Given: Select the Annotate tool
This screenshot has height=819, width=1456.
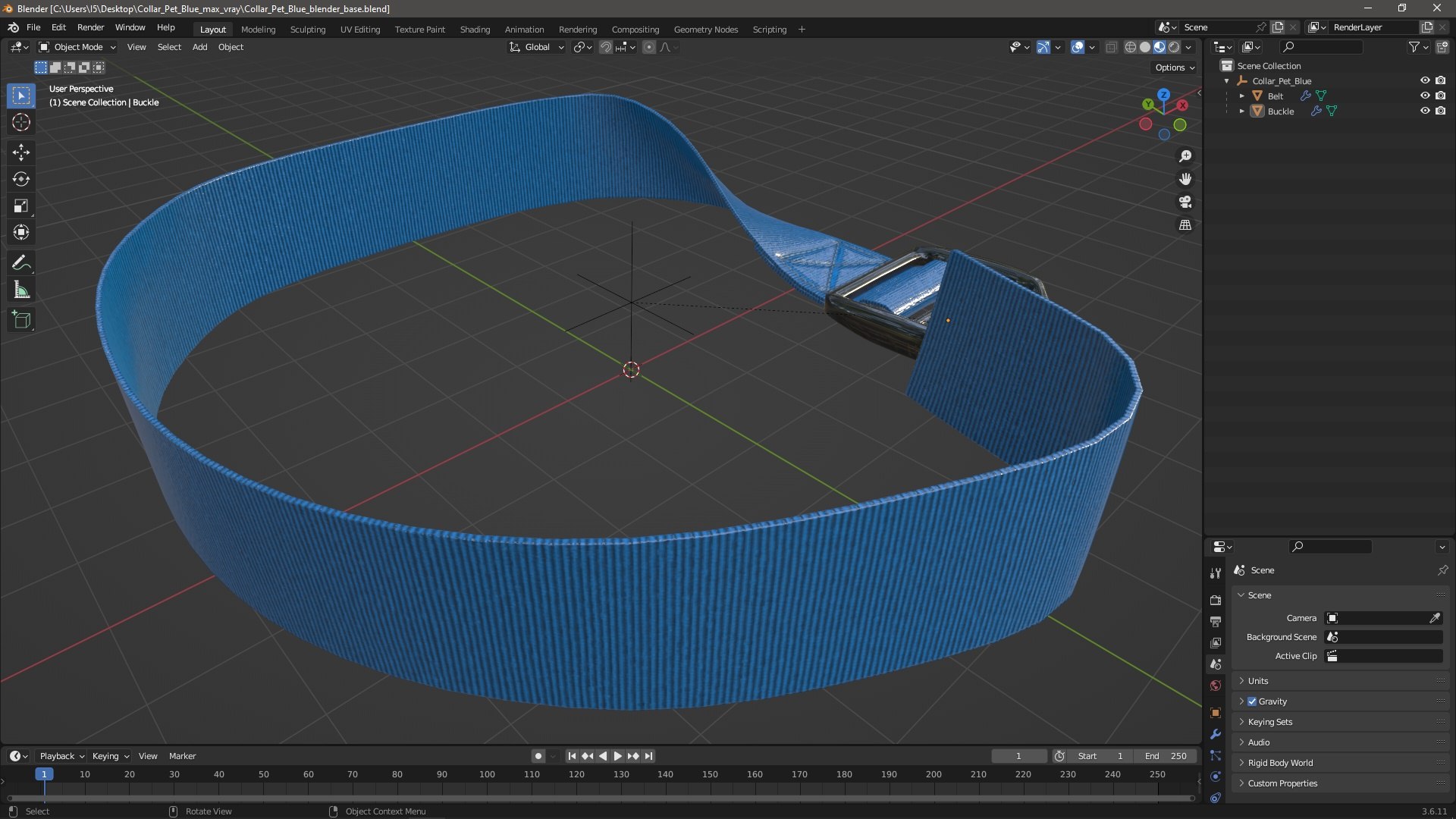Looking at the screenshot, I should click(x=21, y=263).
